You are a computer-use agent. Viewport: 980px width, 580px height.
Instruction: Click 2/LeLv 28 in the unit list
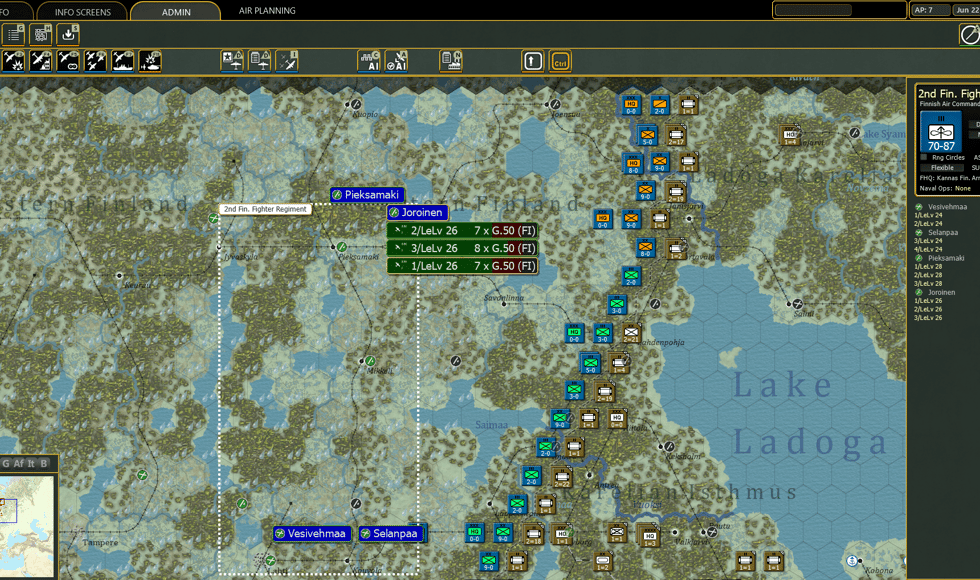[928, 275]
